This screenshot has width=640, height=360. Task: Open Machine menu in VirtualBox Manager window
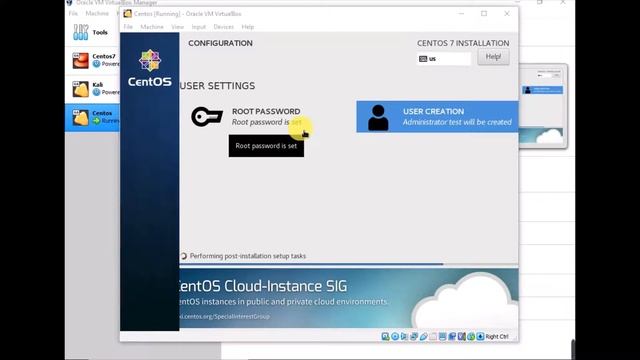coord(97,13)
